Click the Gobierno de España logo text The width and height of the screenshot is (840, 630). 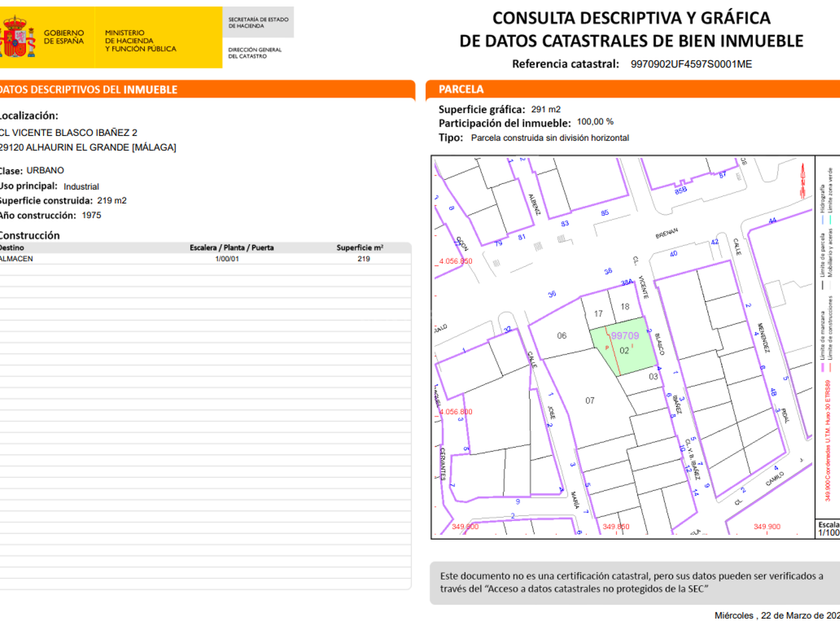64,37
